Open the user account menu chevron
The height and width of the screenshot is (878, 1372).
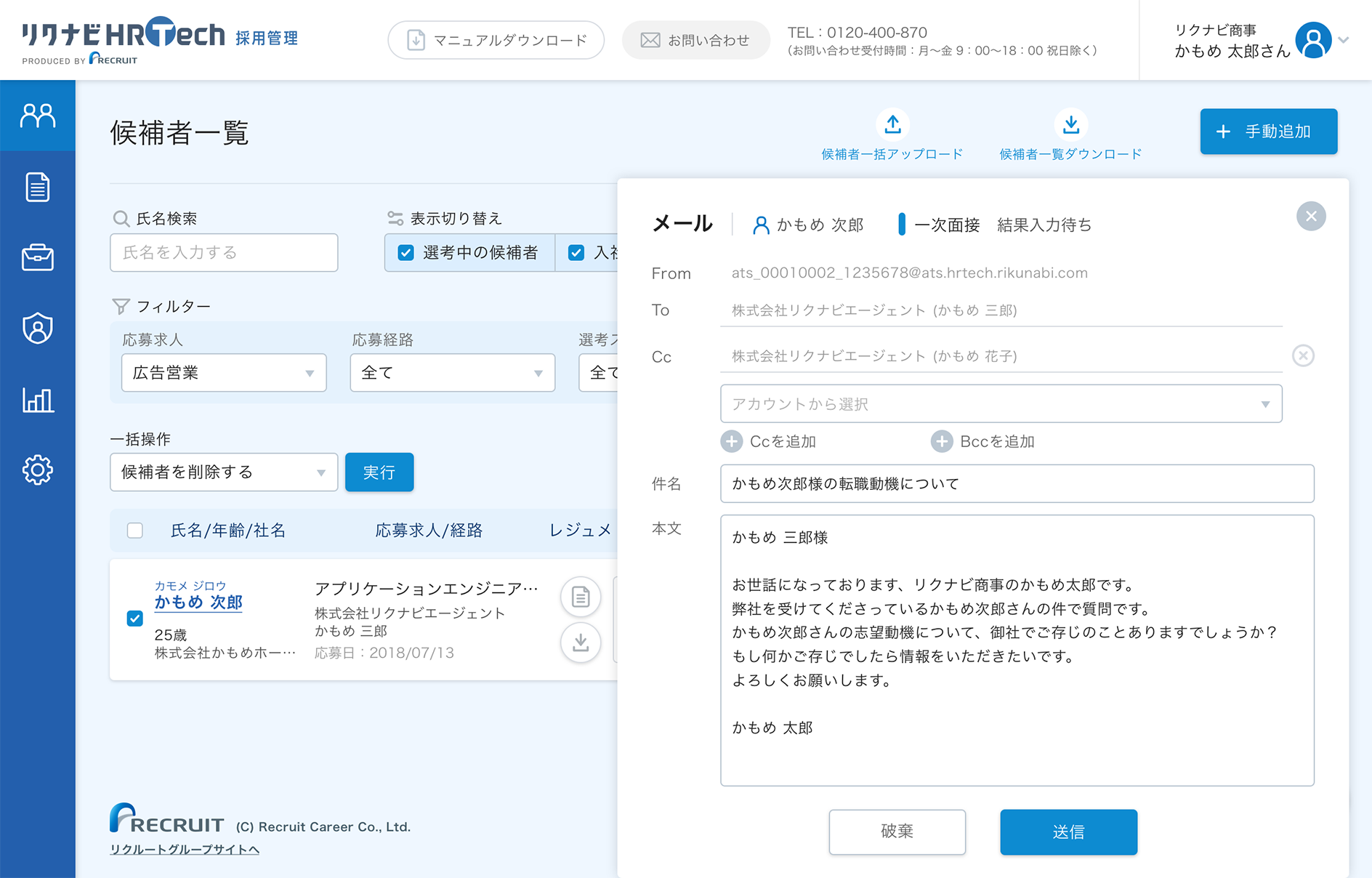(x=1344, y=41)
